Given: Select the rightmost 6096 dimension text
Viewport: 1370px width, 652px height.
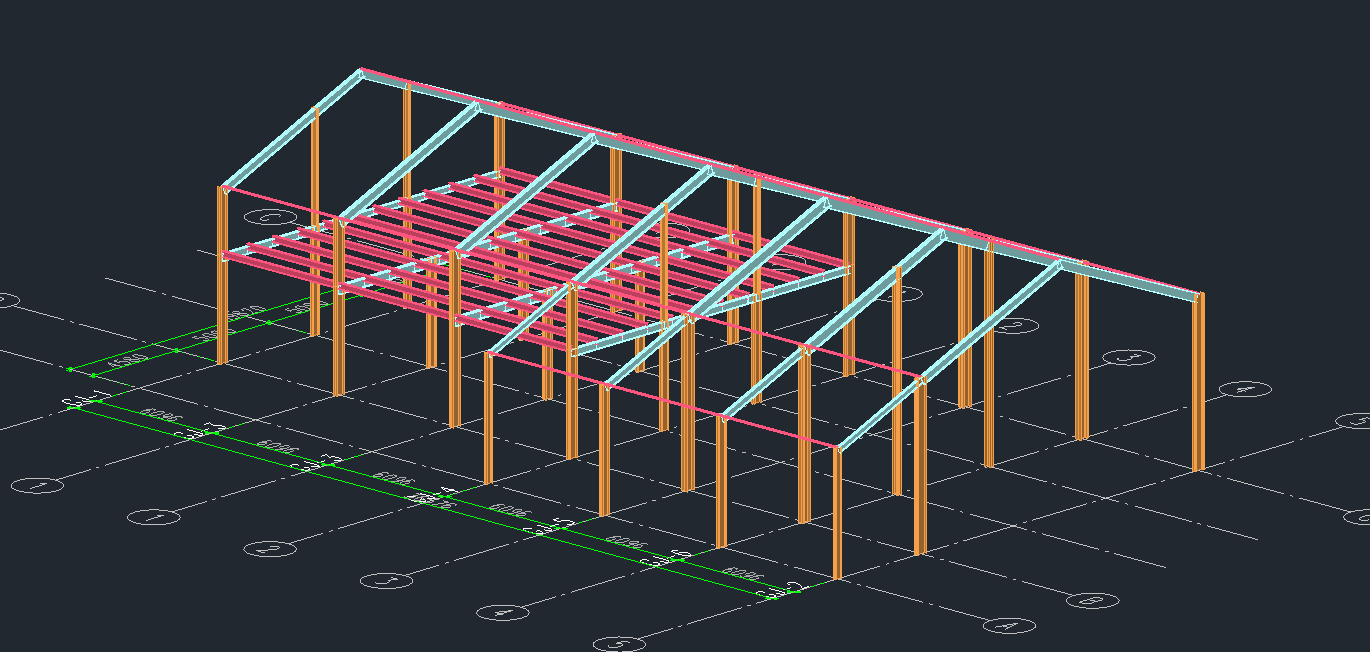Looking at the screenshot, I should pyautogui.click(x=741, y=574).
